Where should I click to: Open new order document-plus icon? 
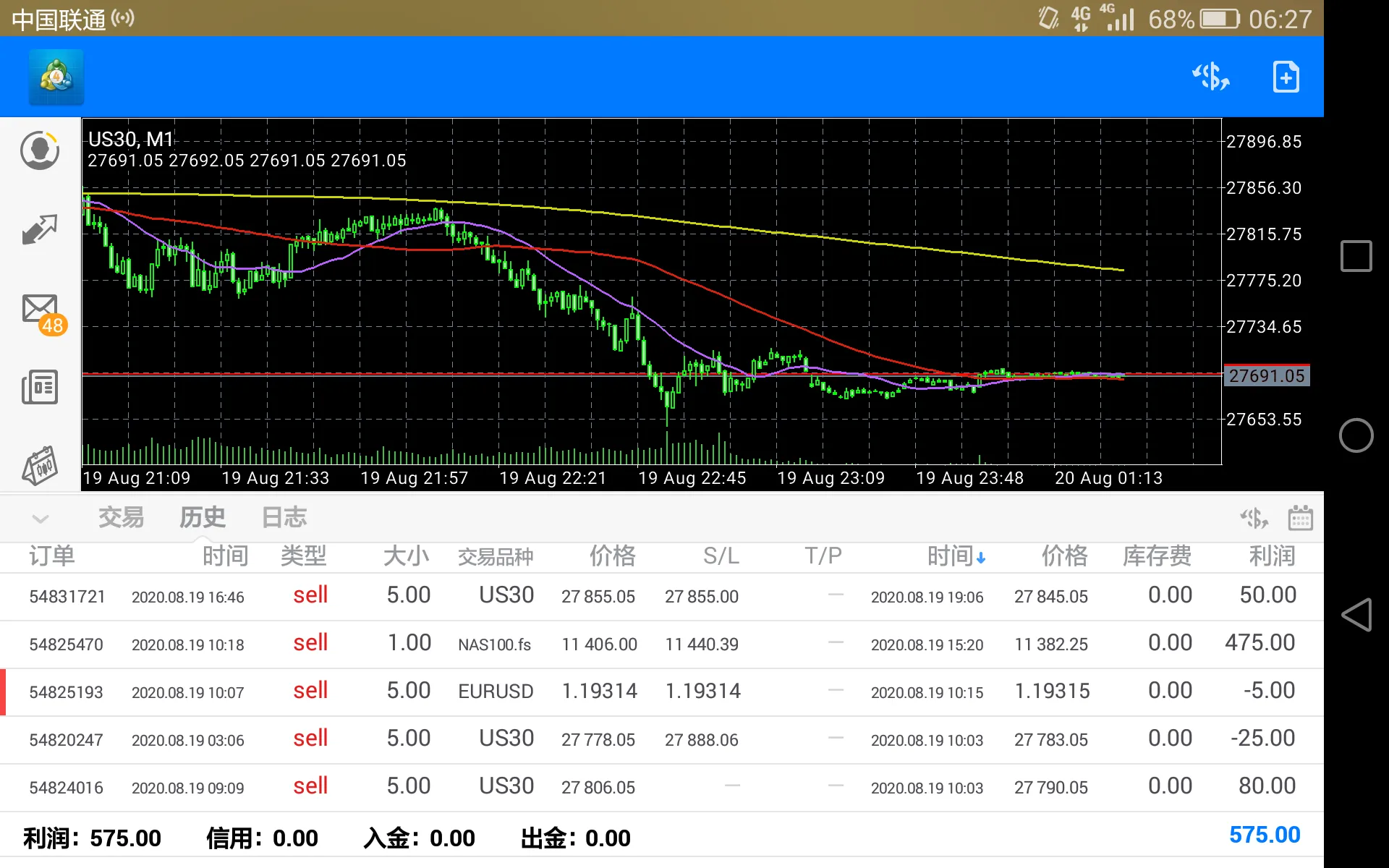(1286, 77)
